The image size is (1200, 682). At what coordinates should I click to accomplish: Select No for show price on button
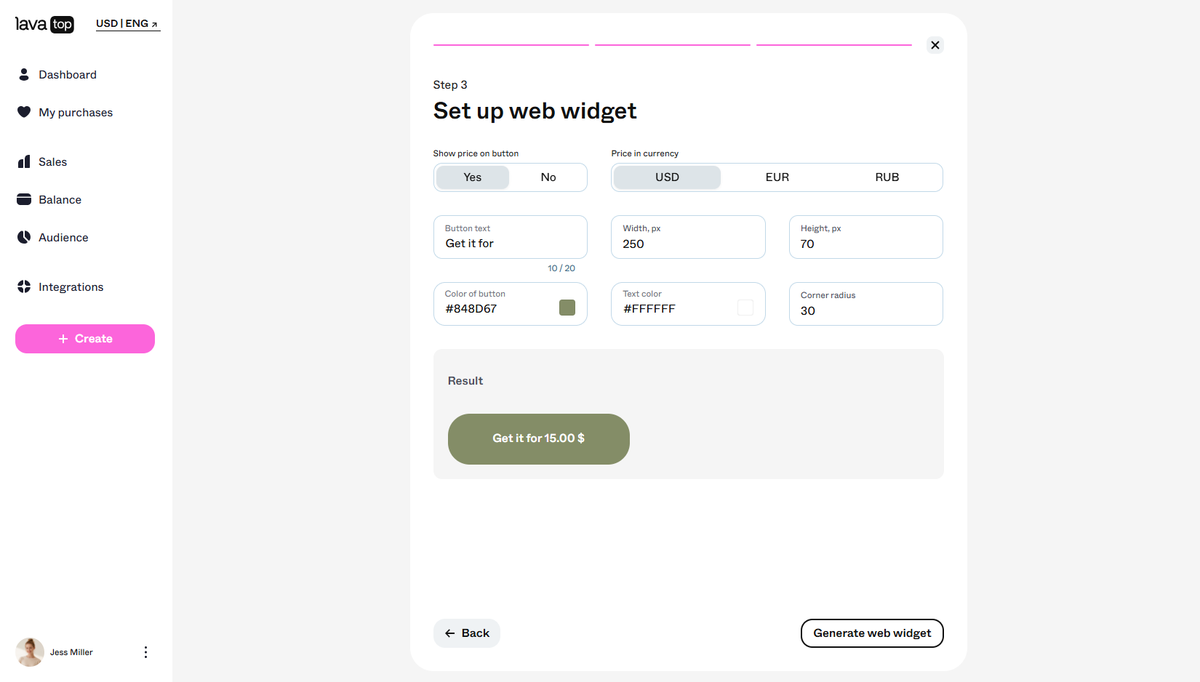point(548,177)
